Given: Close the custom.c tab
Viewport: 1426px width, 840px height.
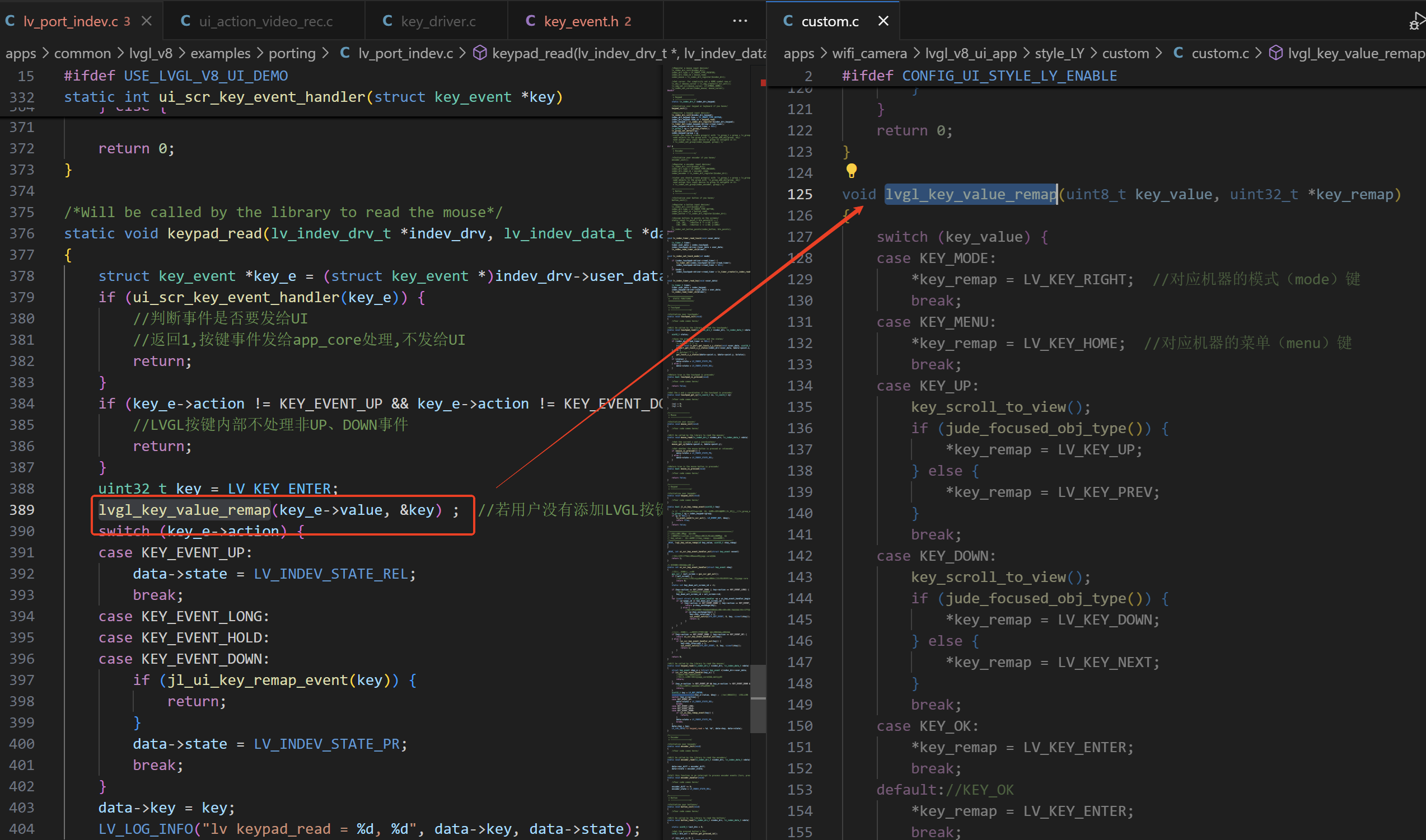Looking at the screenshot, I should tap(882, 21).
